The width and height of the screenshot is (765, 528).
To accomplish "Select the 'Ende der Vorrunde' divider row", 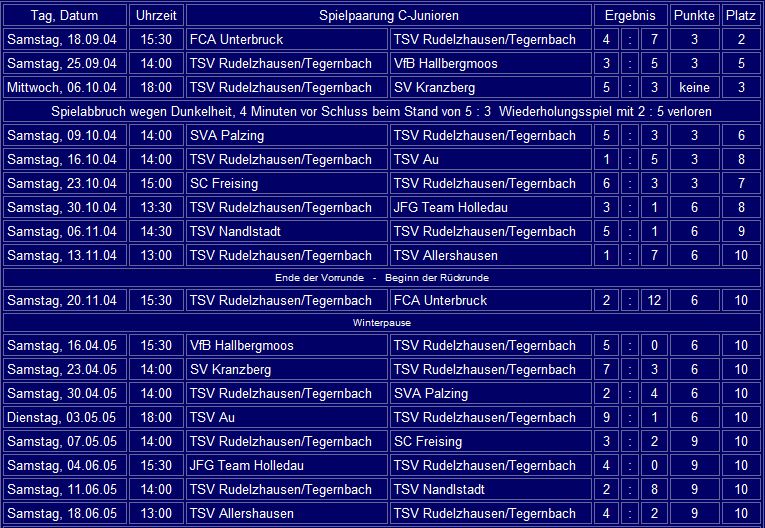I will [382, 277].
